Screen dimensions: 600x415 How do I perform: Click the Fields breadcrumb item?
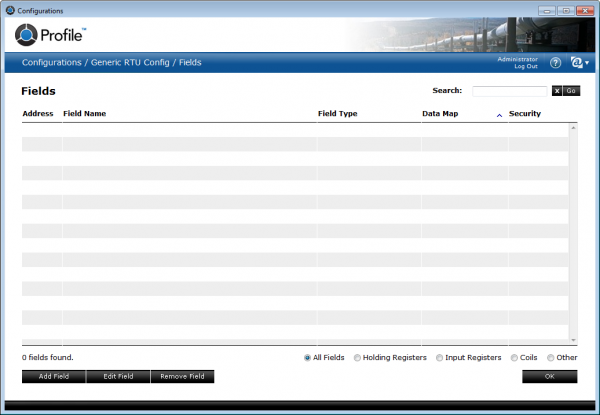190,62
